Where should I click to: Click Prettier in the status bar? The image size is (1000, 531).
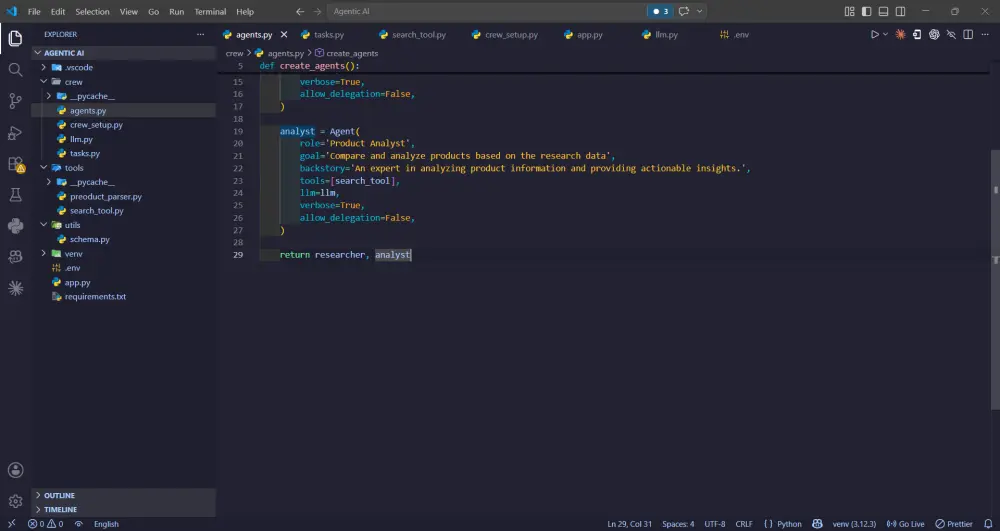[953, 524]
